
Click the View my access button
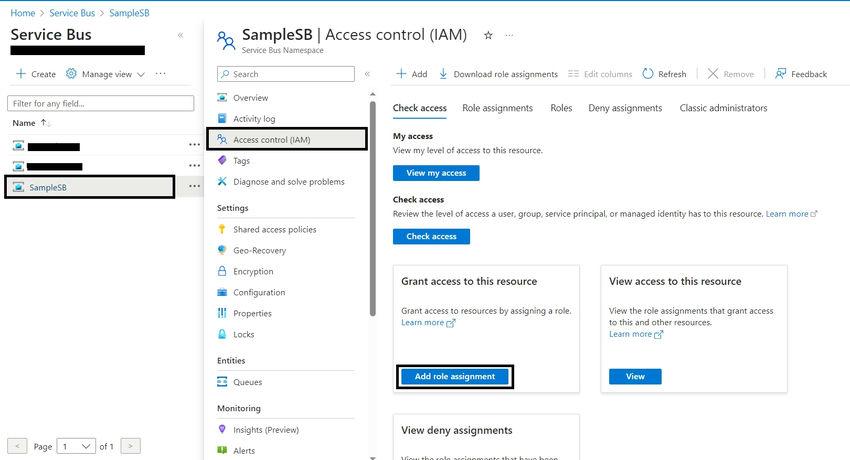[x=436, y=173]
